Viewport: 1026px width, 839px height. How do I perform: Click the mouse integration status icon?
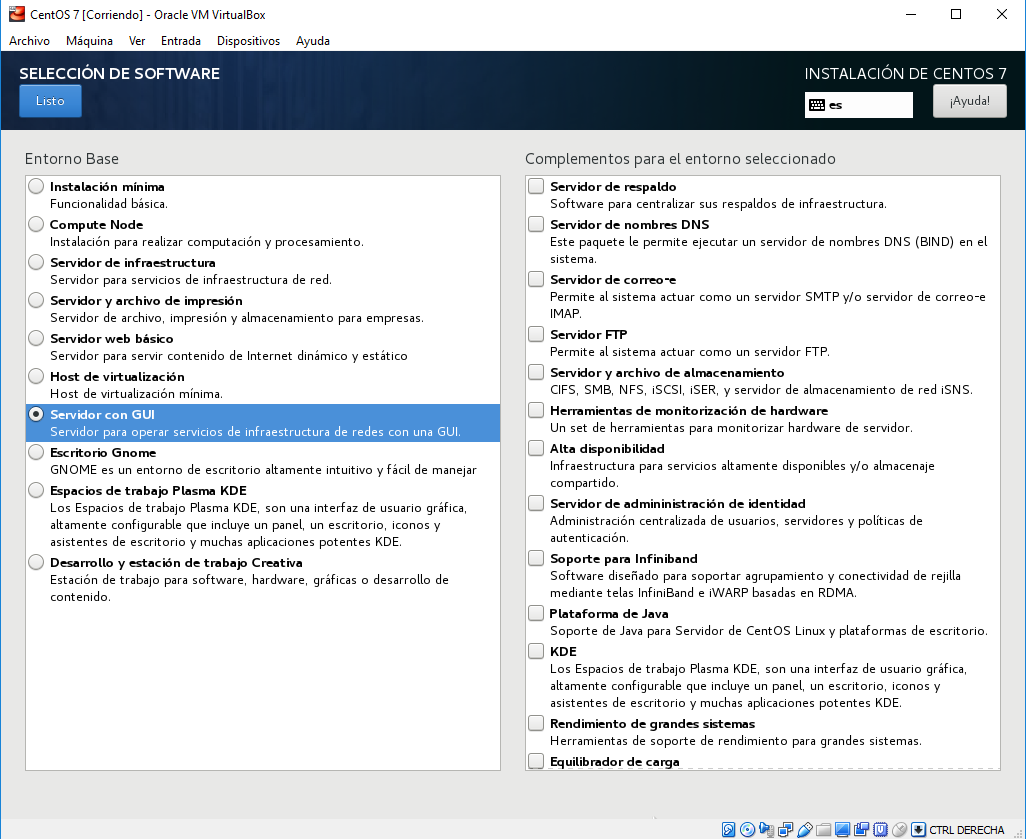(899, 829)
